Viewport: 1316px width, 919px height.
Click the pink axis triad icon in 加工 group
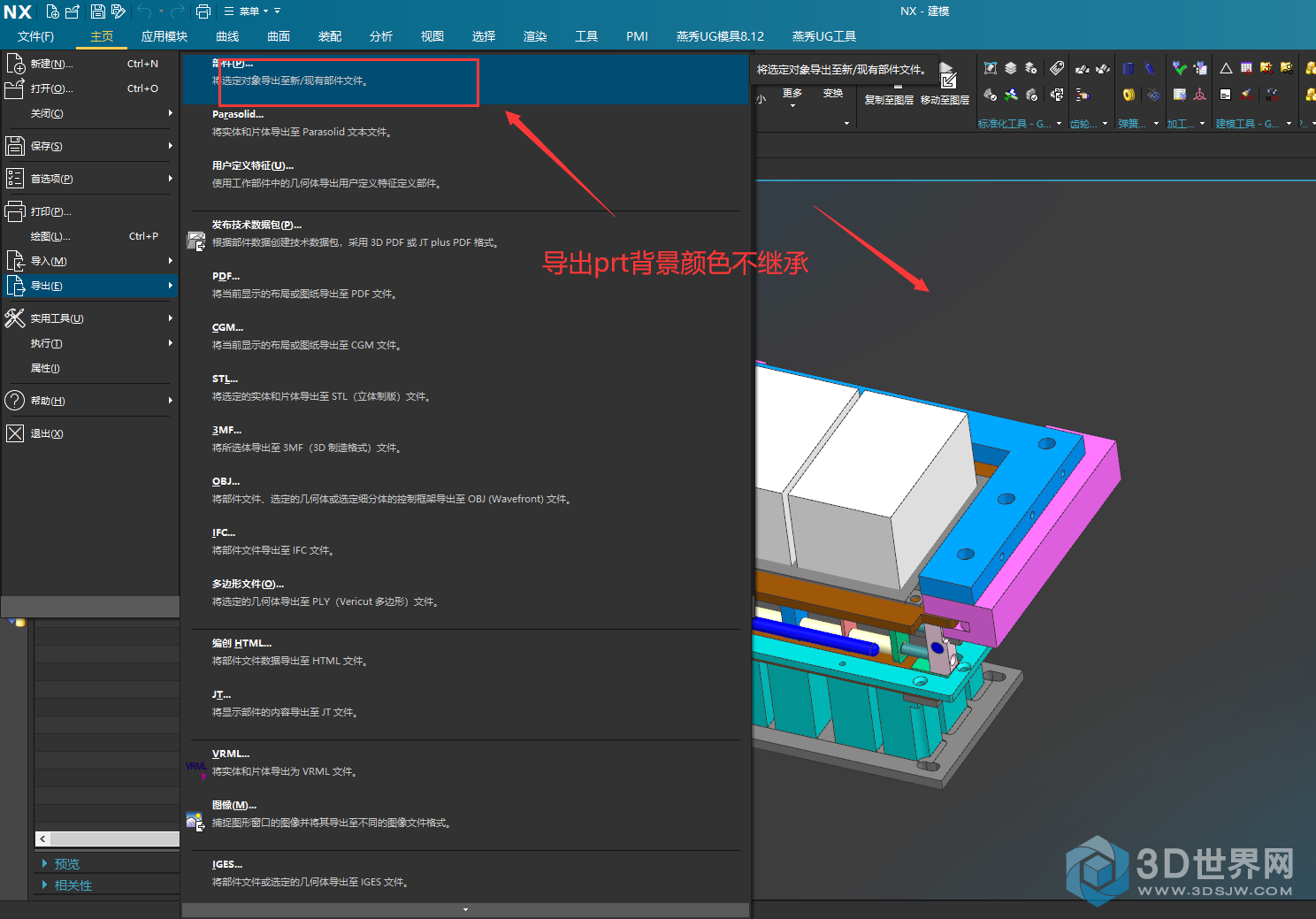pos(1200,95)
